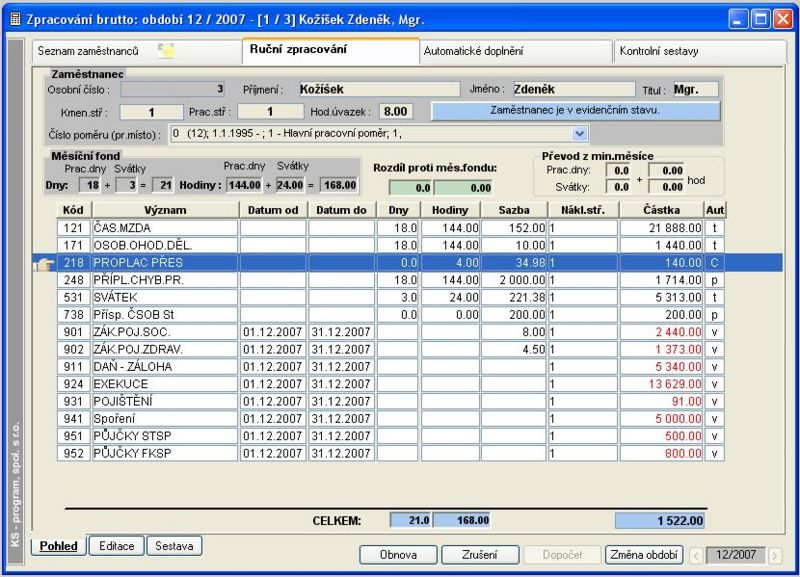Go to previous period with left arrow

tap(696, 555)
